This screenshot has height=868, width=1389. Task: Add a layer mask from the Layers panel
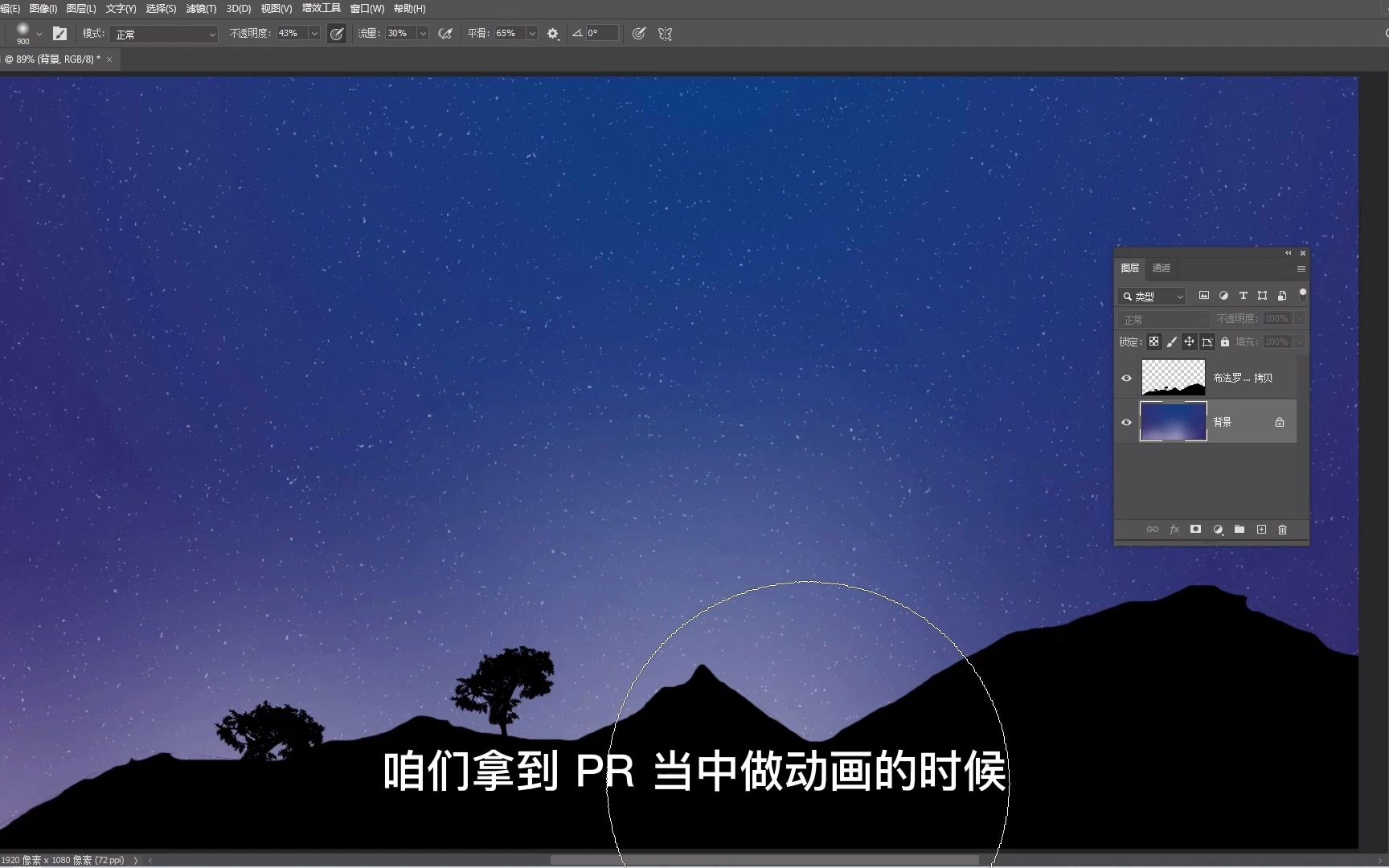(1194, 530)
